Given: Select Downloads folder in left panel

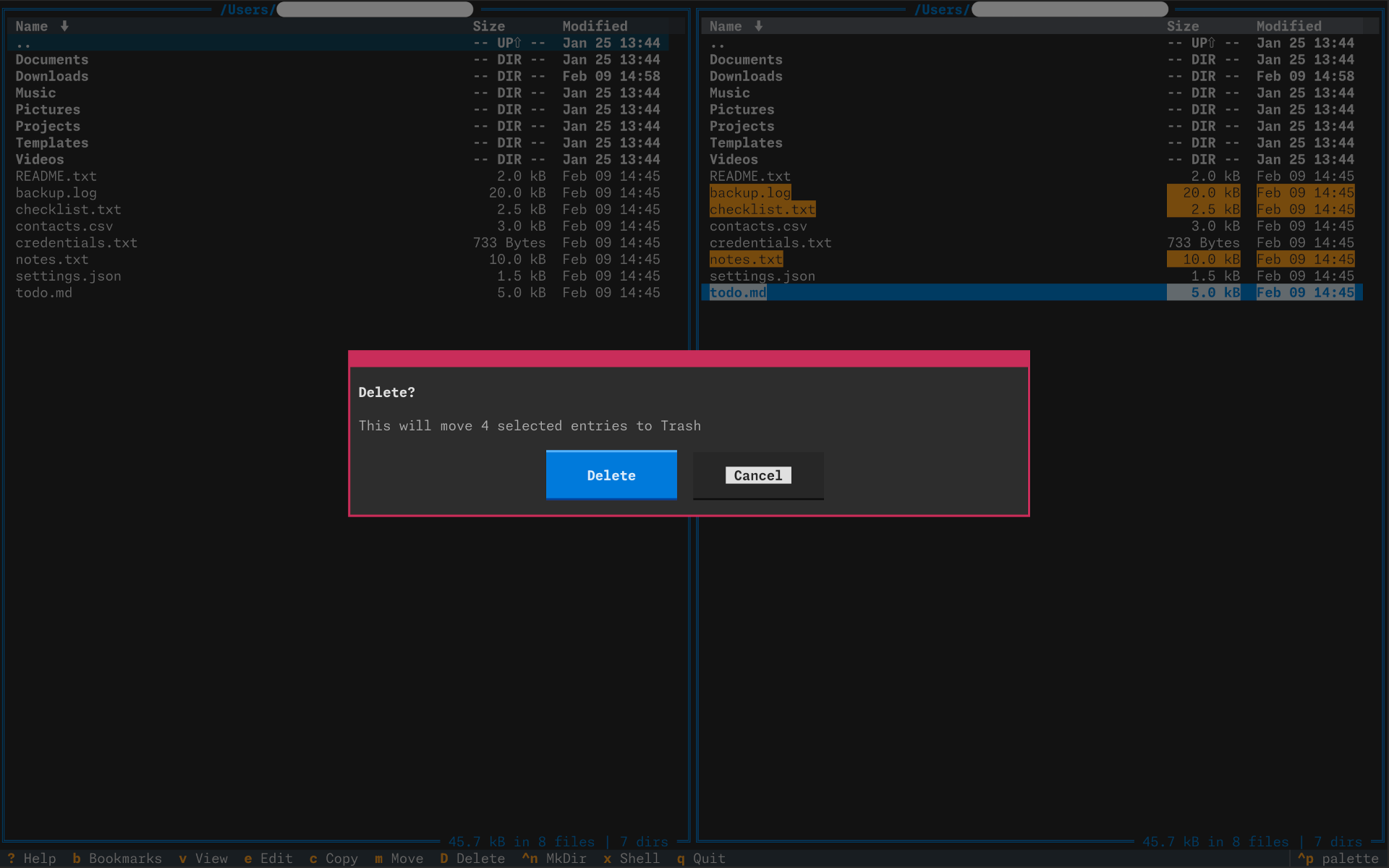Looking at the screenshot, I should (x=338, y=76).
